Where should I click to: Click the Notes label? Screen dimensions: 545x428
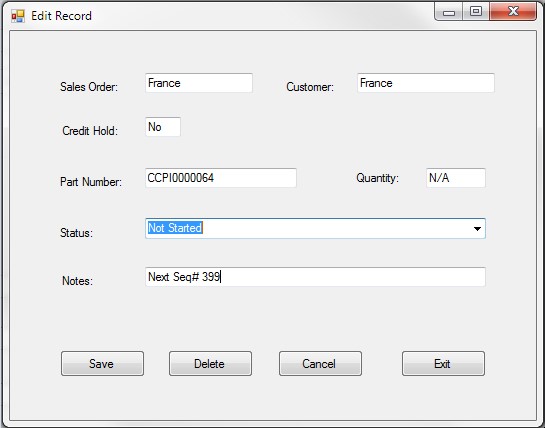click(77, 281)
